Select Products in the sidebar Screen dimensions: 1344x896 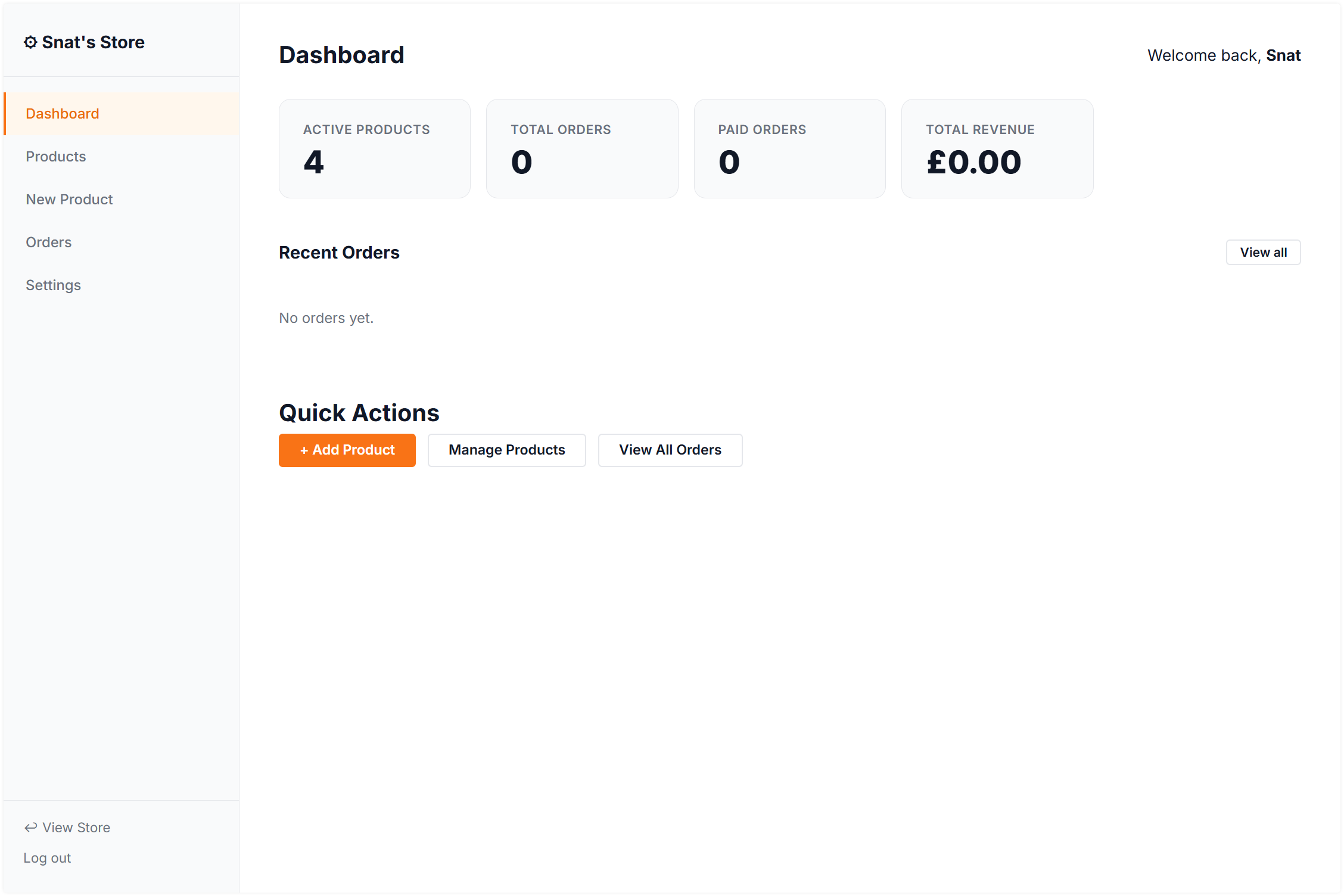pos(56,157)
